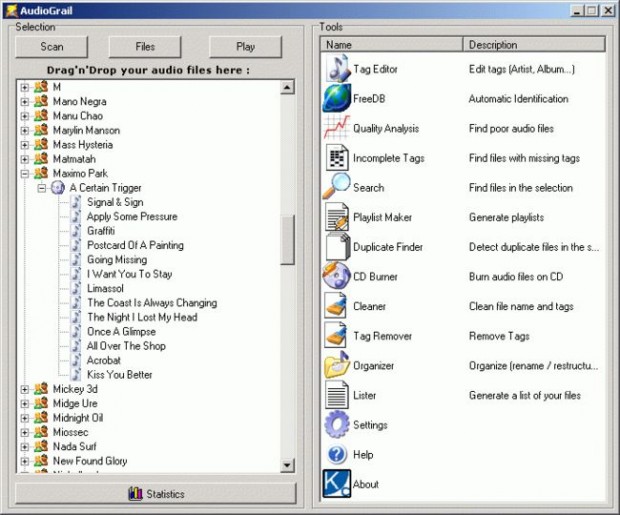
Task: Launch the Lister document icon
Action: (337, 395)
